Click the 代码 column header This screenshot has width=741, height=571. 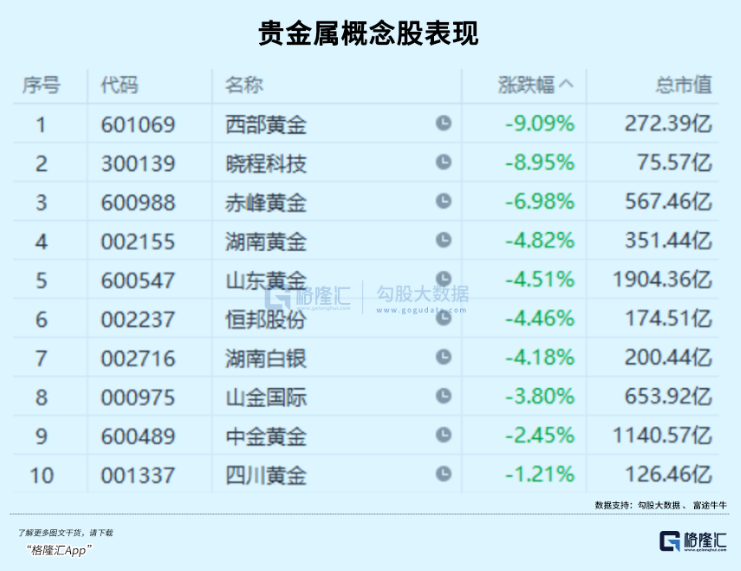click(x=119, y=86)
